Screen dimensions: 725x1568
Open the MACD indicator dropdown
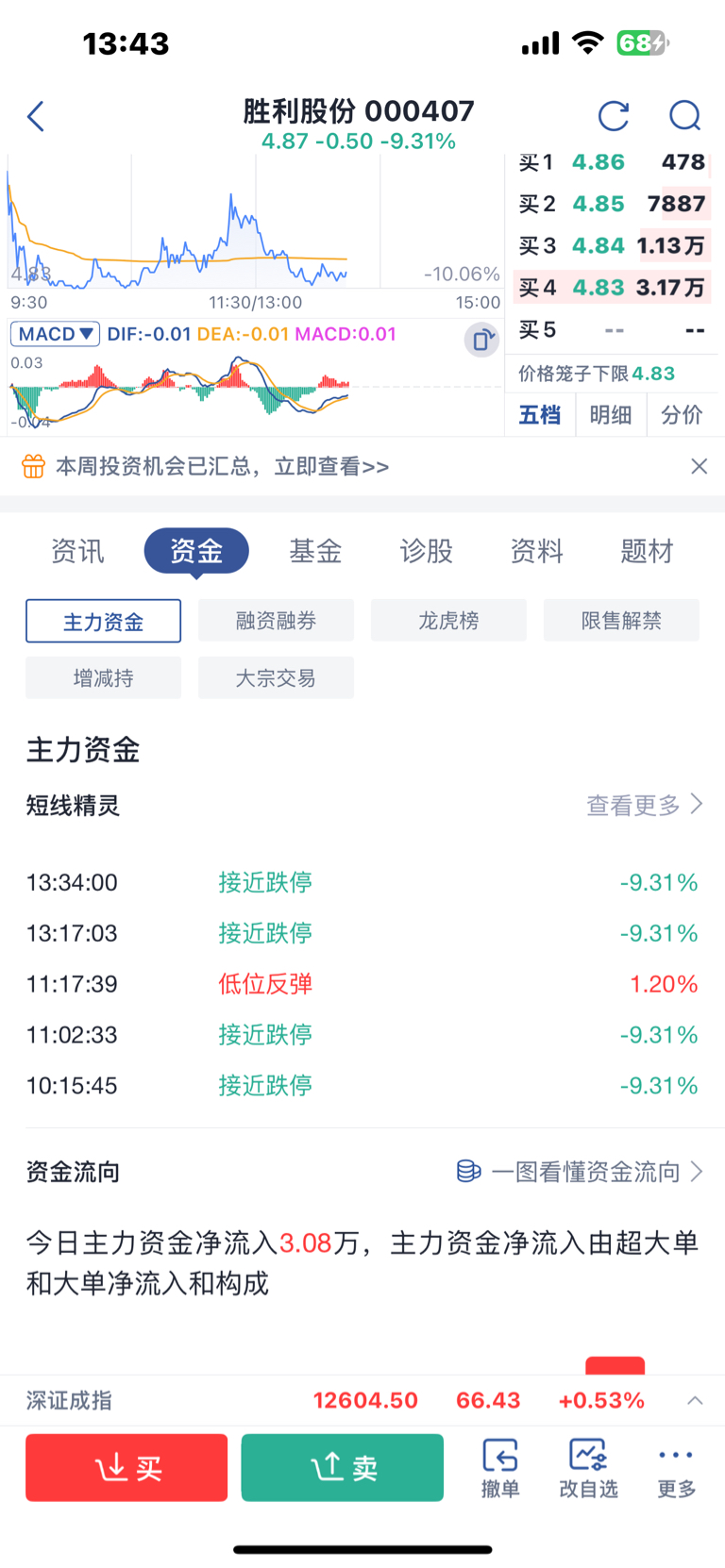(x=55, y=334)
